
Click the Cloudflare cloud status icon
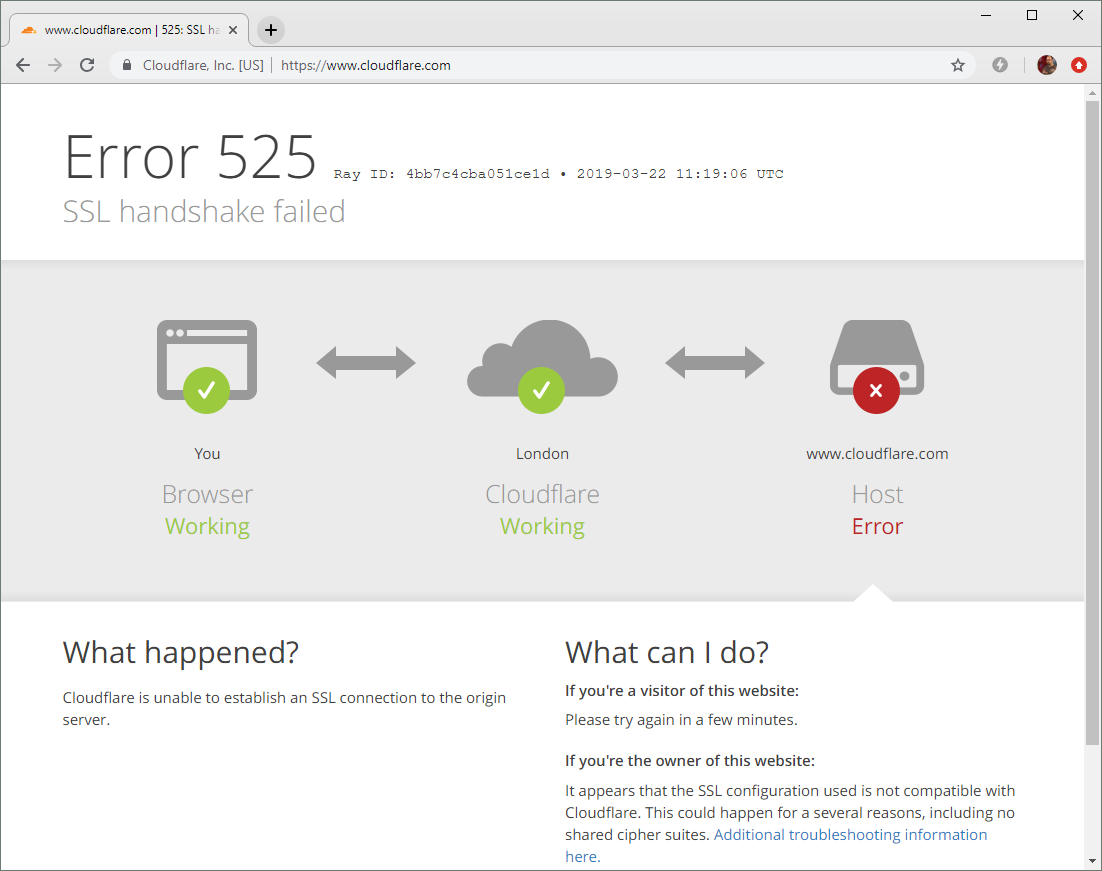coord(542,366)
